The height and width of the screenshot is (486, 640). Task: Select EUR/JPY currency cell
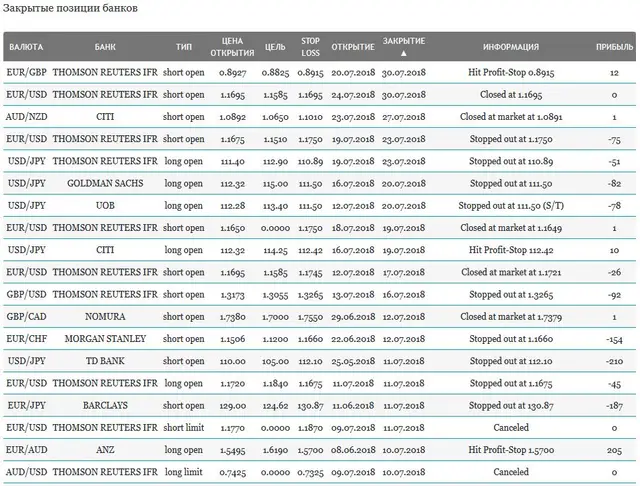coord(27,405)
